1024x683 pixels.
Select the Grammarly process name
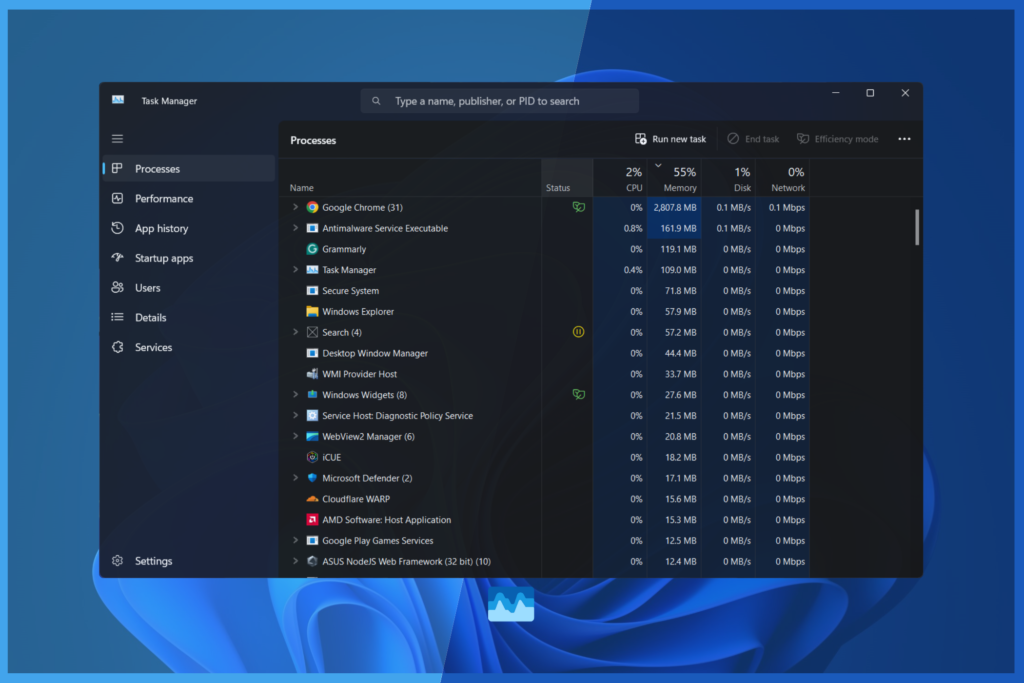[344, 249]
